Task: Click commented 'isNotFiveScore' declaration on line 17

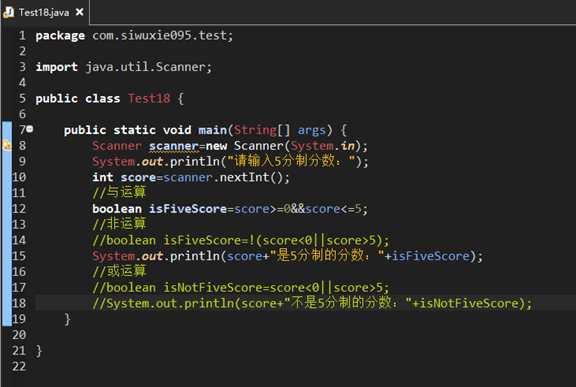Action: [x=241, y=287]
